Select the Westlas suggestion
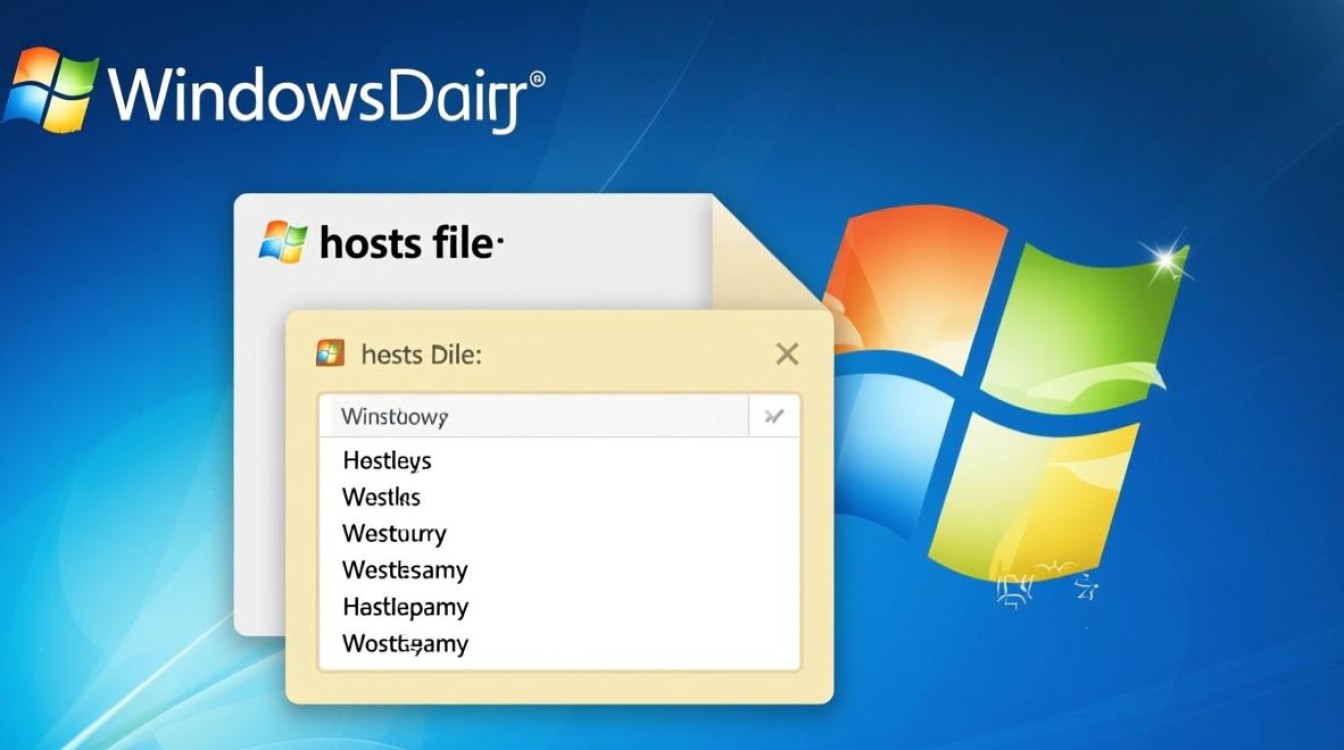This screenshot has height=750, width=1344. pos(381,497)
